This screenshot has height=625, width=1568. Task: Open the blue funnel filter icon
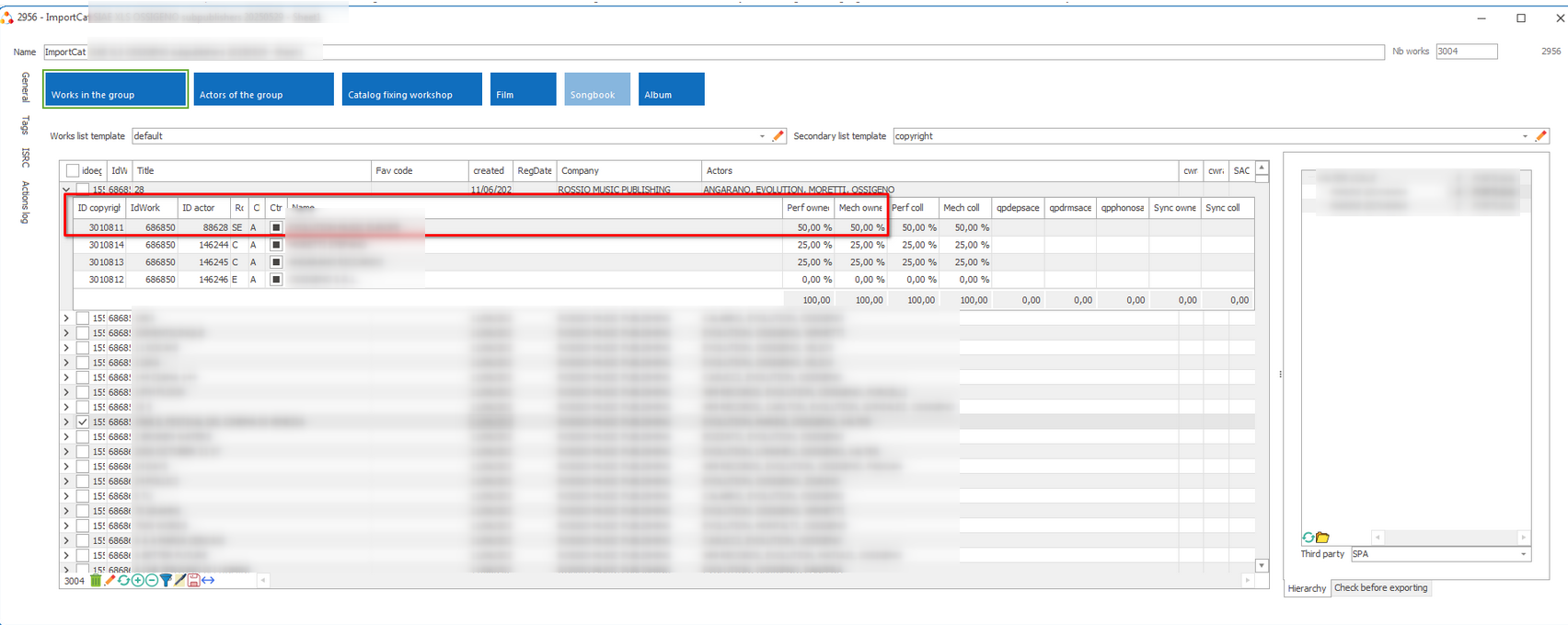coord(166,581)
